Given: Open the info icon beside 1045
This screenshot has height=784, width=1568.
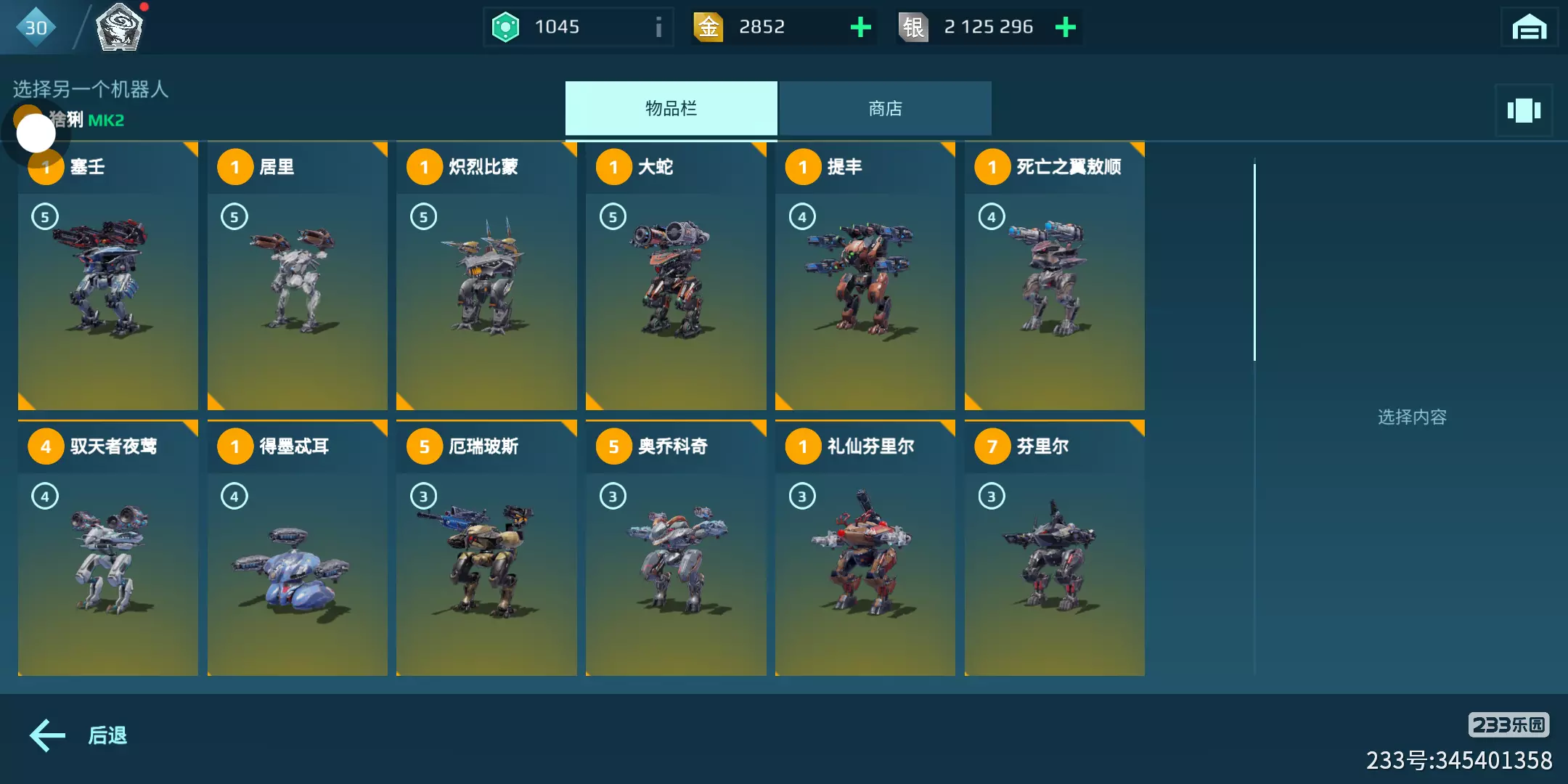Looking at the screenshot, I should [658, 28].
